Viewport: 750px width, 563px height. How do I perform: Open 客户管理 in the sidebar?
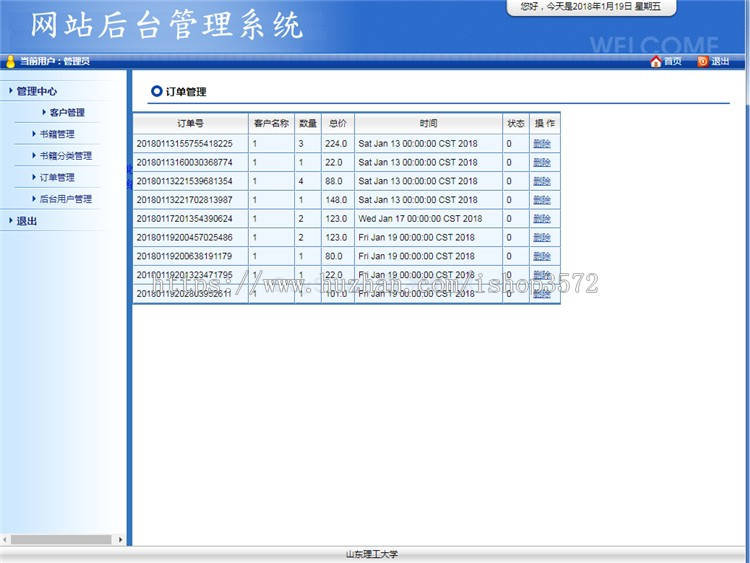click(67, 112)
